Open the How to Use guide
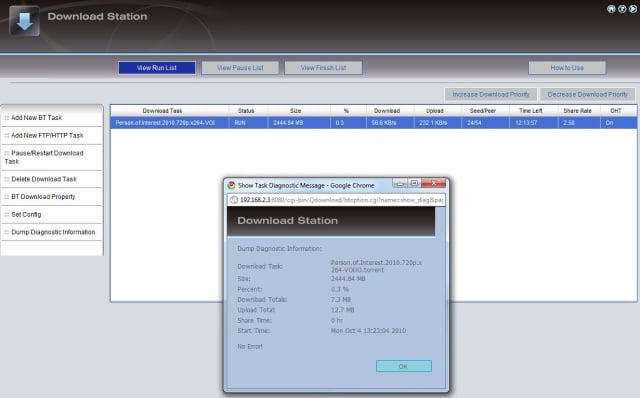Image resolution: width=640 pixels, height=398 pixels. point(567,68)
